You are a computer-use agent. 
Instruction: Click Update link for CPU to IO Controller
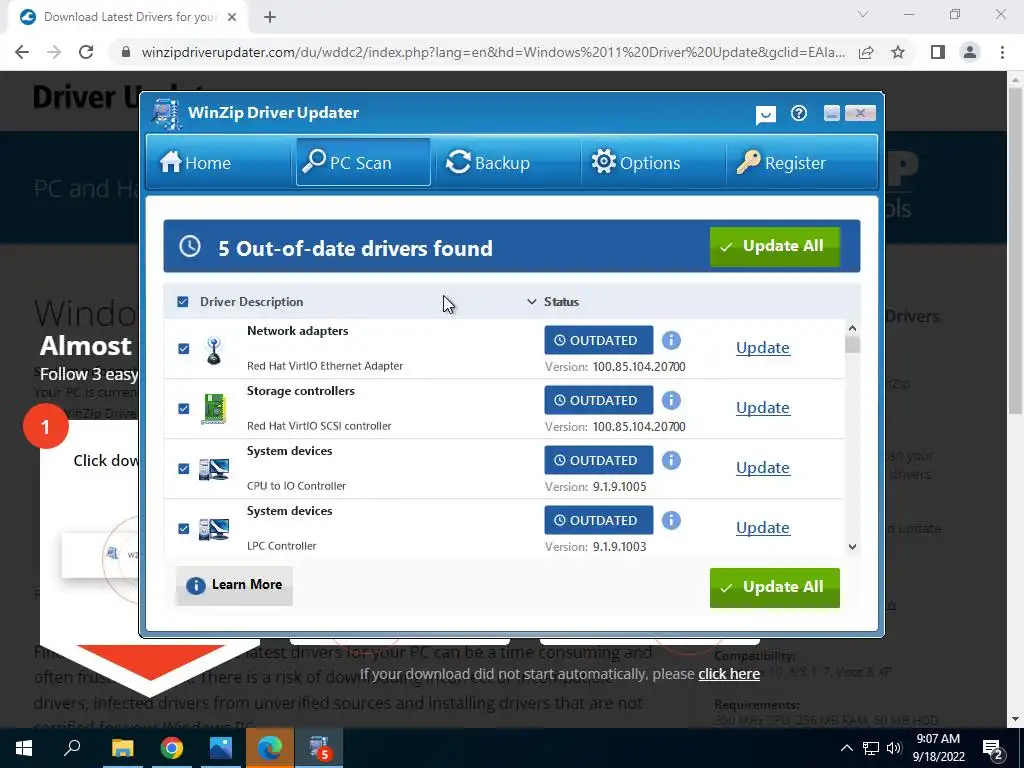click(763, 468)
